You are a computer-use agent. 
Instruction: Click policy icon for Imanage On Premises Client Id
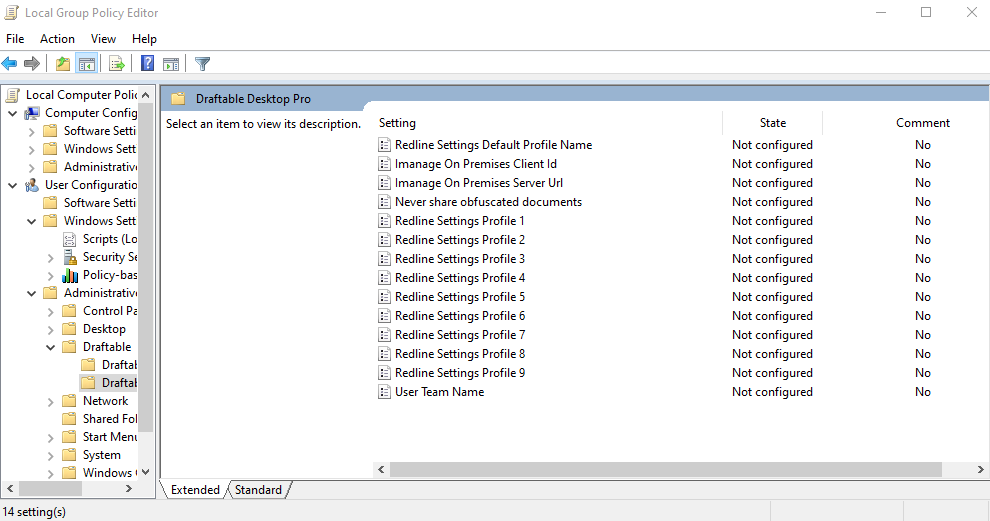click(384, 164)
